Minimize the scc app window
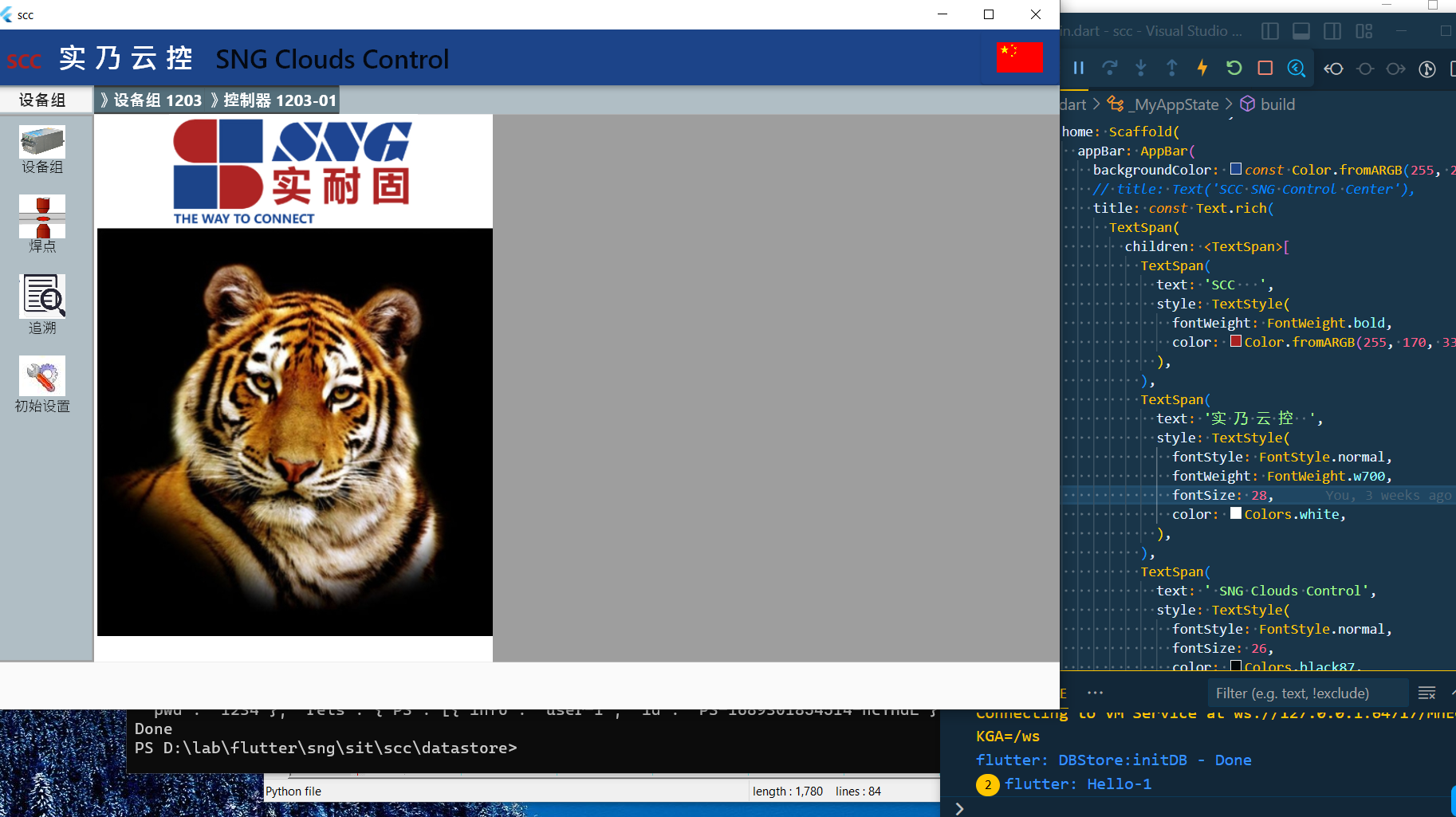The image size is (1456, 817). [x=942, y=14]
